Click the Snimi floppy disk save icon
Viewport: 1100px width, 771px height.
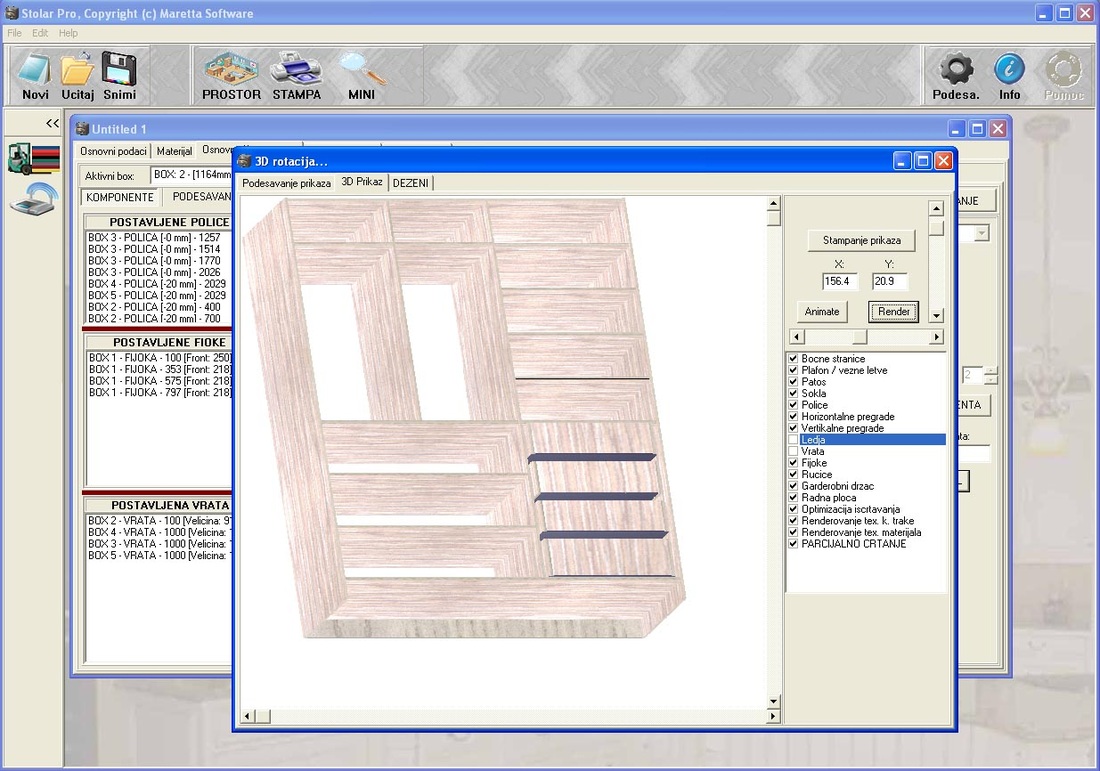pyautogui.click(x=119, y=72)
